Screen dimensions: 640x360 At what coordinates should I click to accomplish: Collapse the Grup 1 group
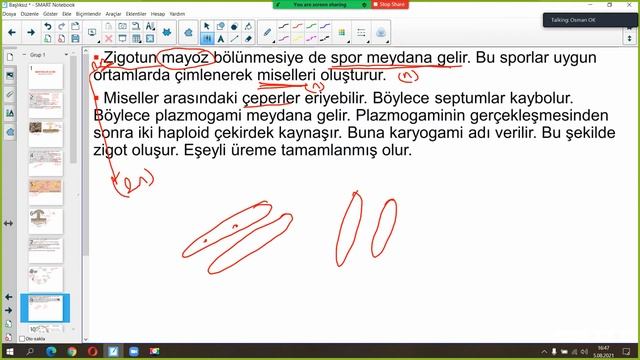pos(24,54)
